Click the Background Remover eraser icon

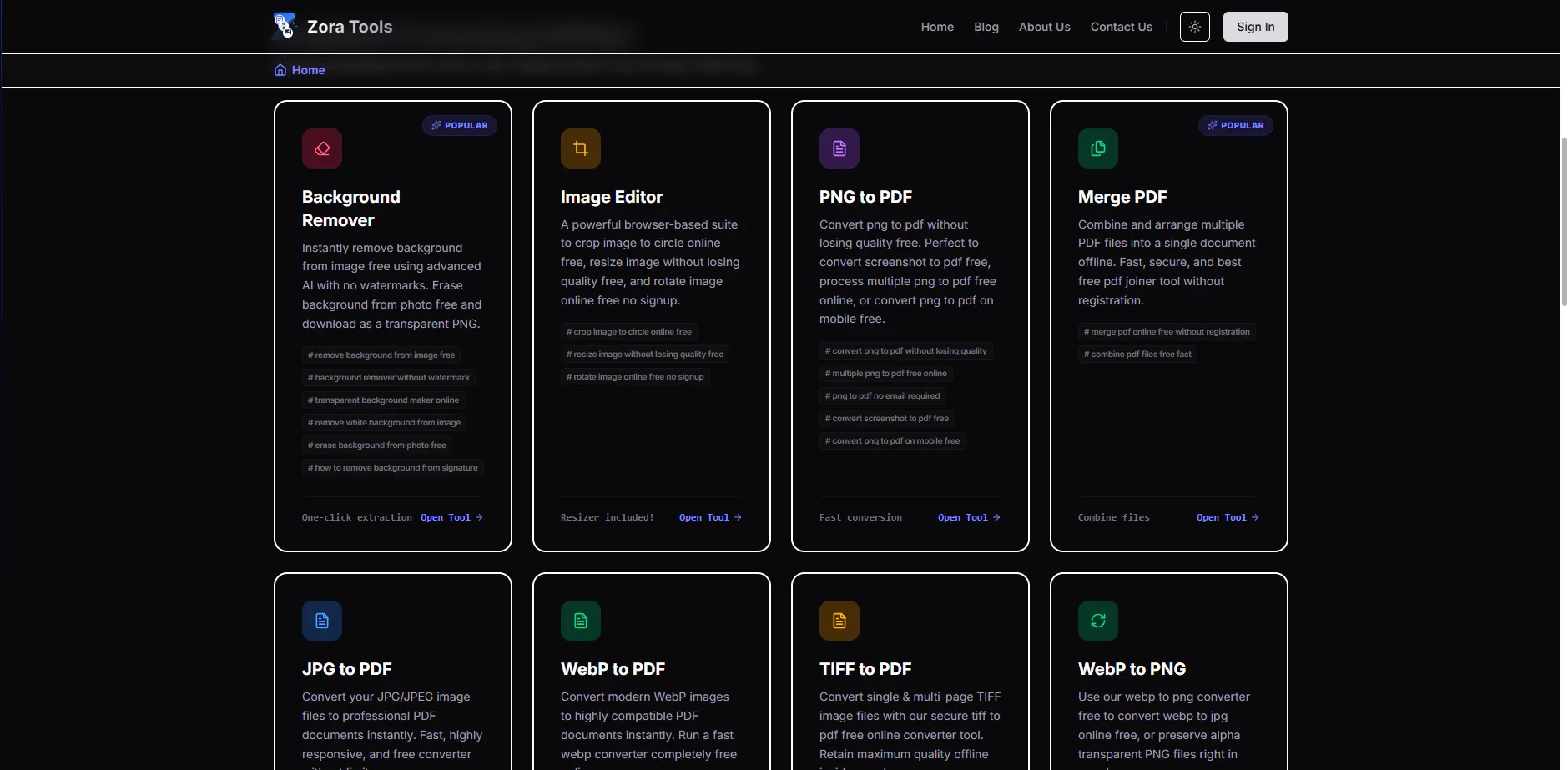pyautogui.click(x=322, y=148)
